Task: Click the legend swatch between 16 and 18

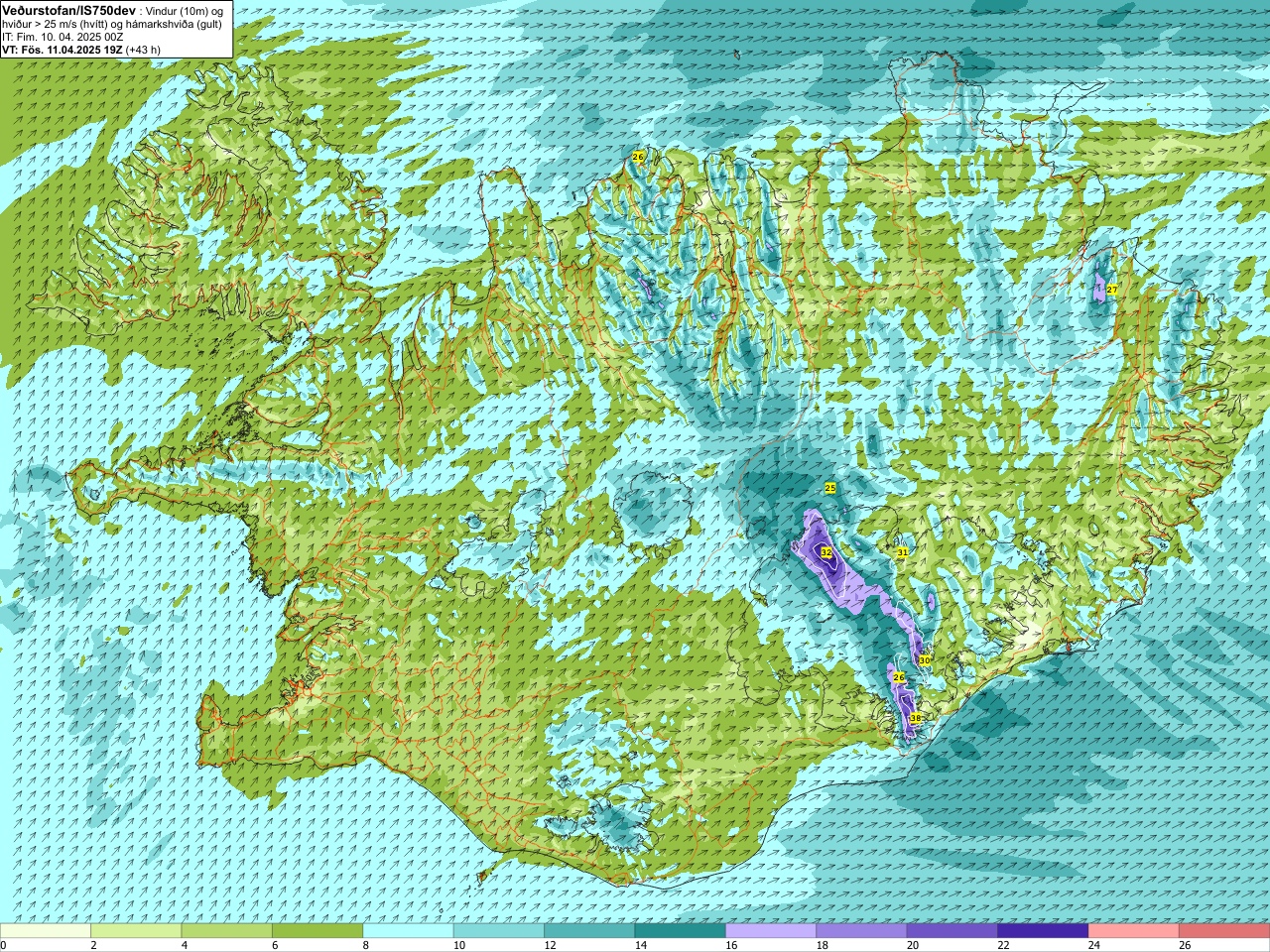Action: [771, 931]
